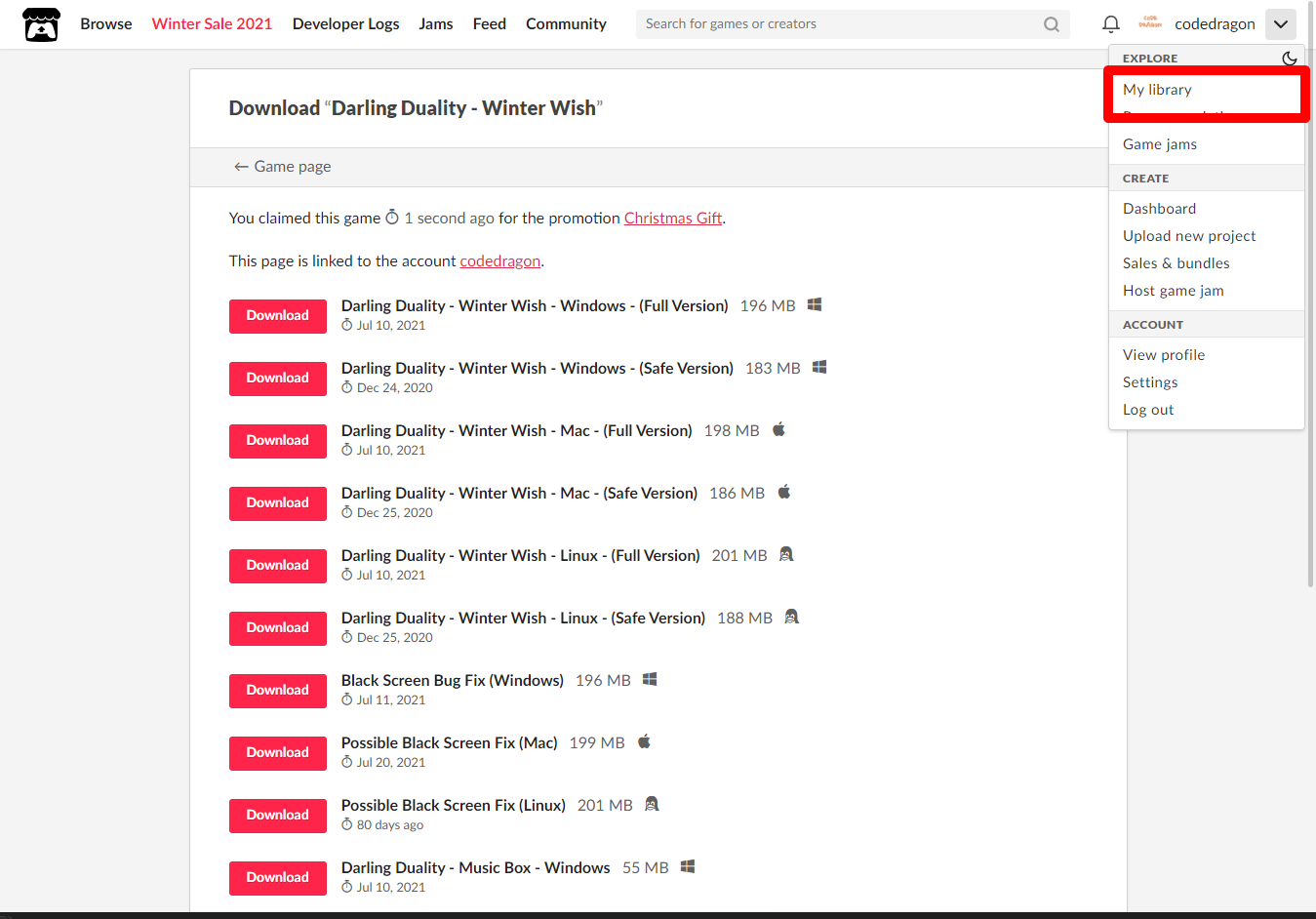This screenshot has height=919, width=1316.
Task: Click the back arrow beside Game page
Action: [241, 167]
